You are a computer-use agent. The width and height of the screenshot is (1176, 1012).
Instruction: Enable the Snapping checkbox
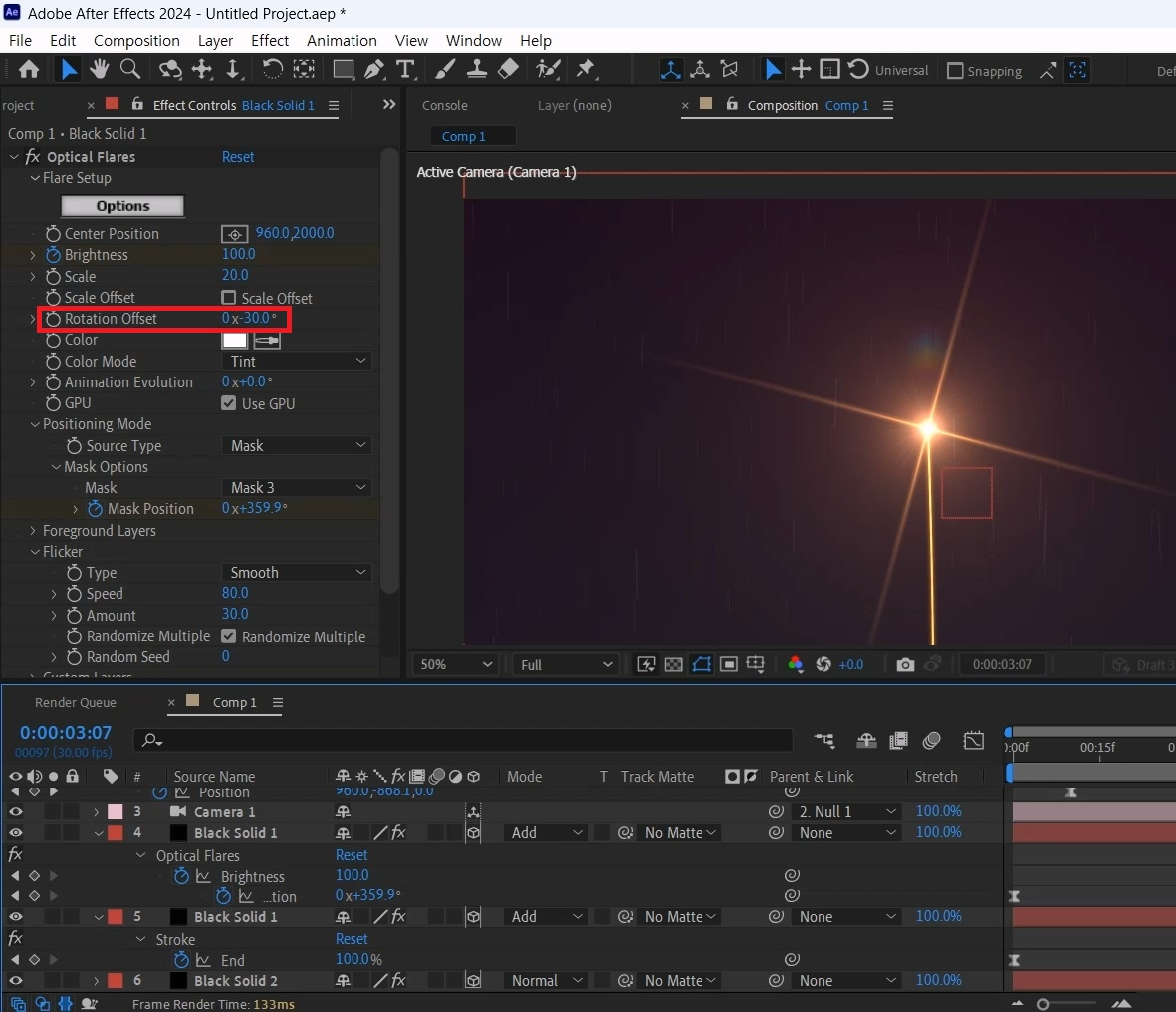tap(955, 71)
